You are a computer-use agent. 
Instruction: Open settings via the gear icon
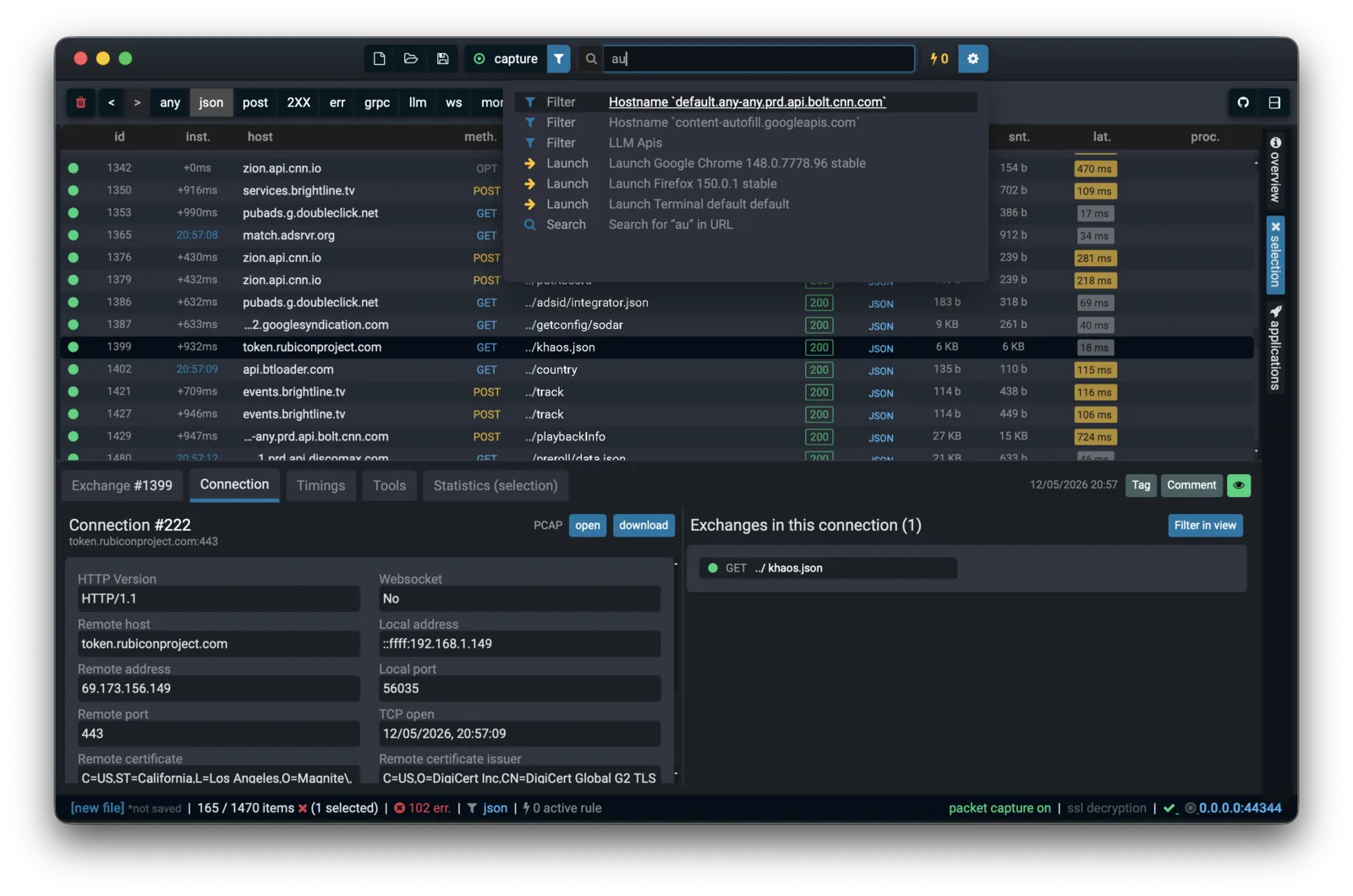pyautogui.click(x=973, y=58)
